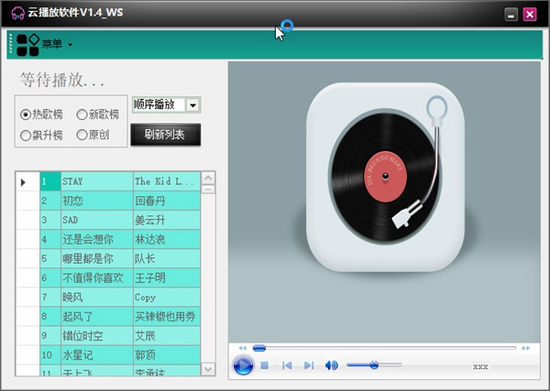Click the 刷新列表 button
550x391 pixels.
[x=166, y=135]
